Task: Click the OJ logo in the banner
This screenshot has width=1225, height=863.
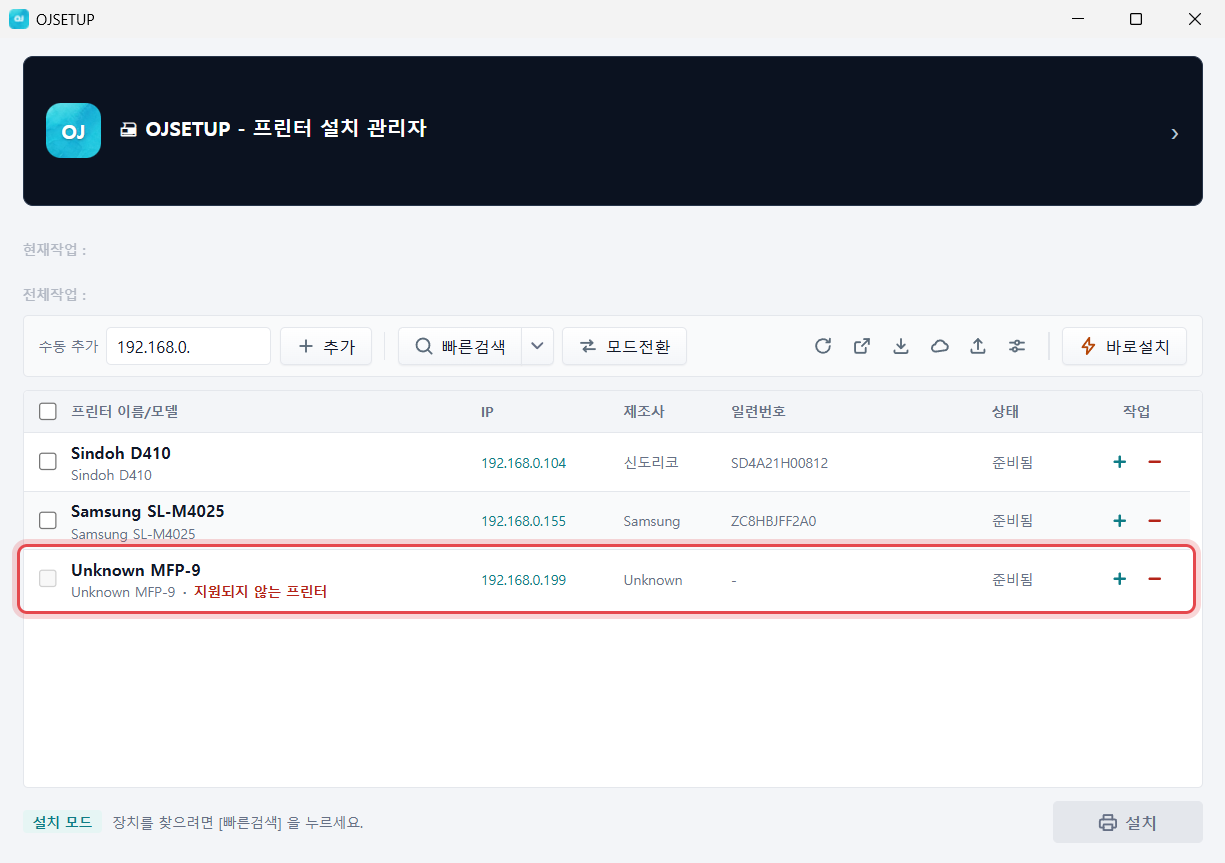Action: click(x=73, y=131)
